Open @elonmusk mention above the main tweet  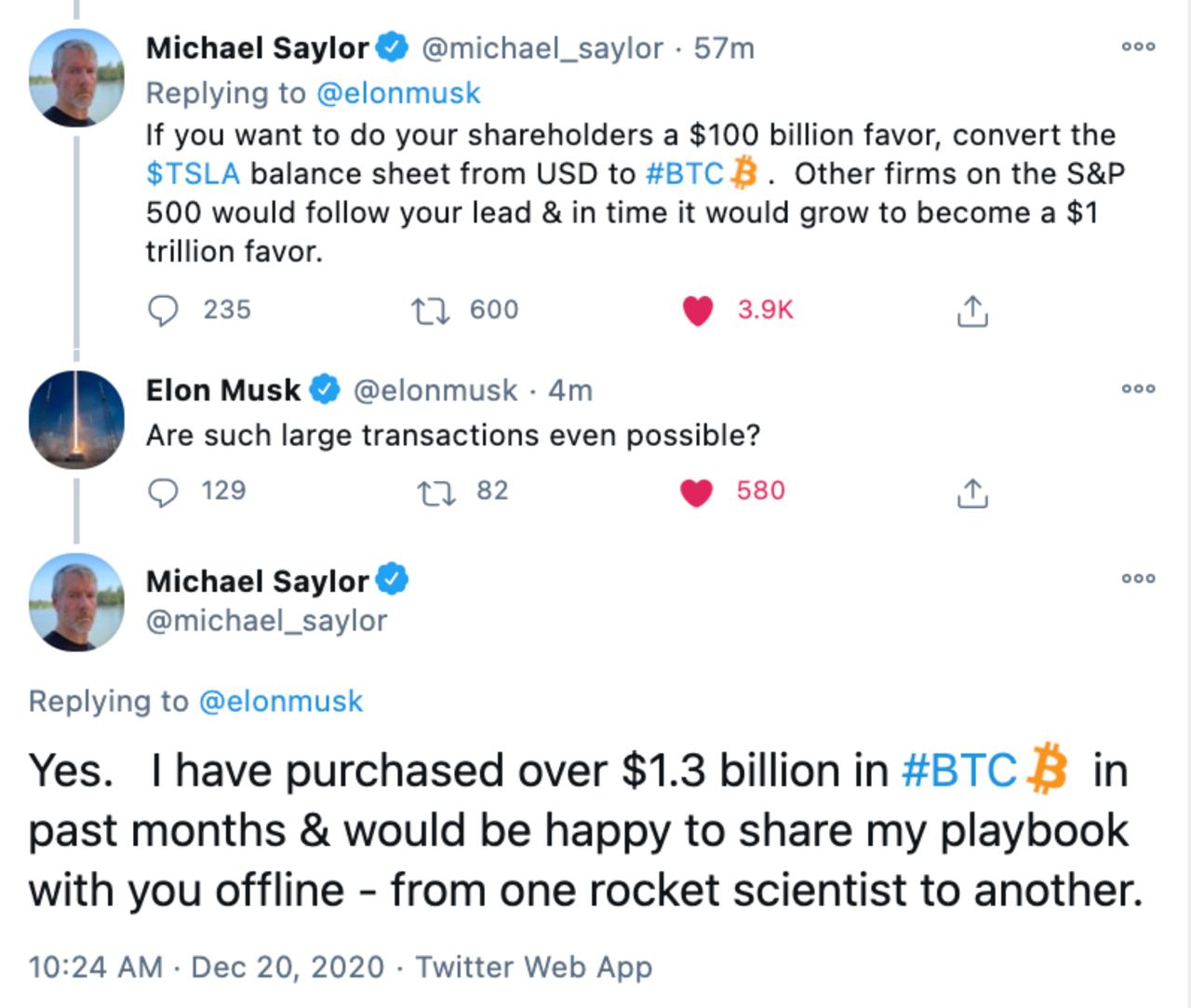[281, 701]
